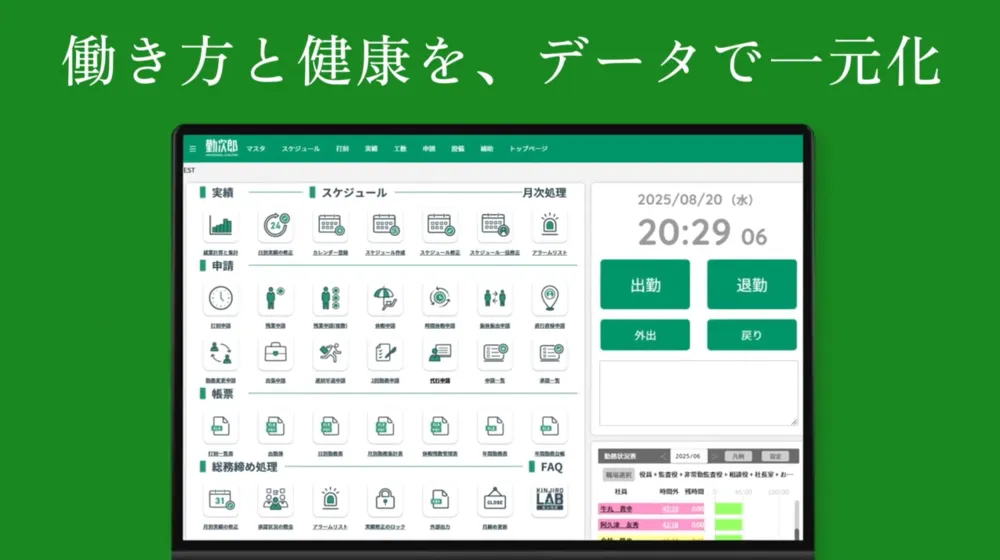The height and width of the screenshot is (560, 1000).
Task: Open the スケジュール作成 calendar icon
Action: pos(385,226)
